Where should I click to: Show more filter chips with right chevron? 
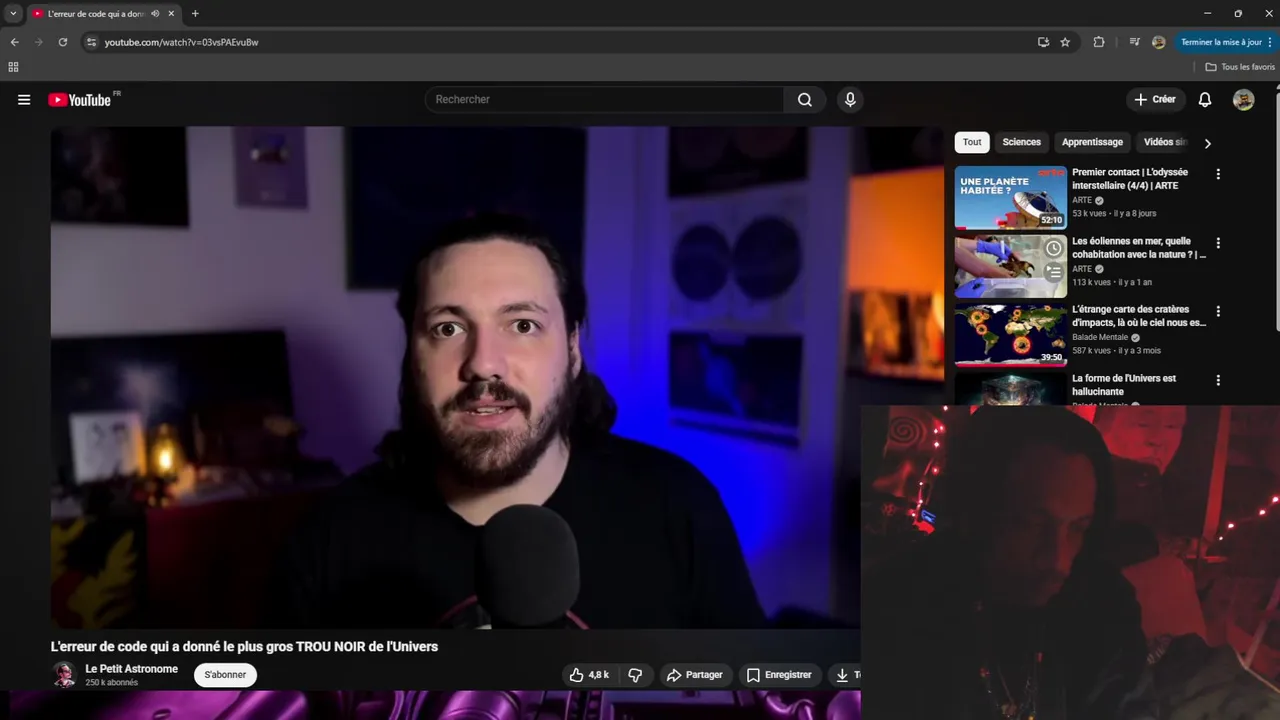pyautogui.click(x=1207, y=143)
